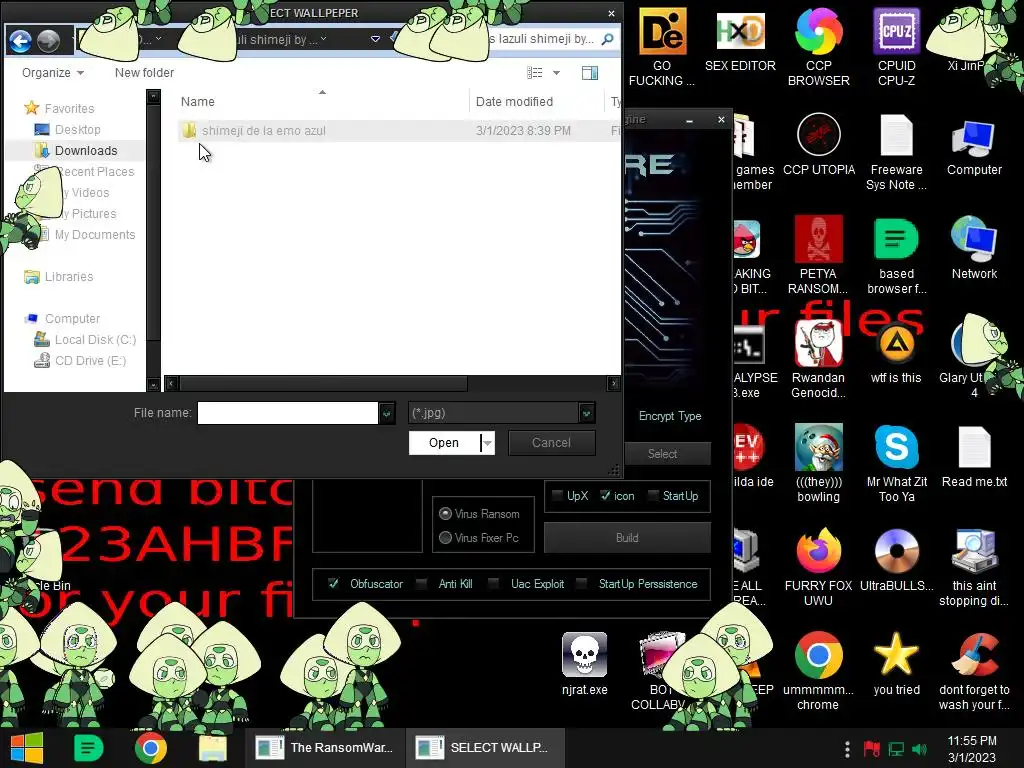Toggle the preview pane icon
The image size is (1024, 768).
click(590, 72)
